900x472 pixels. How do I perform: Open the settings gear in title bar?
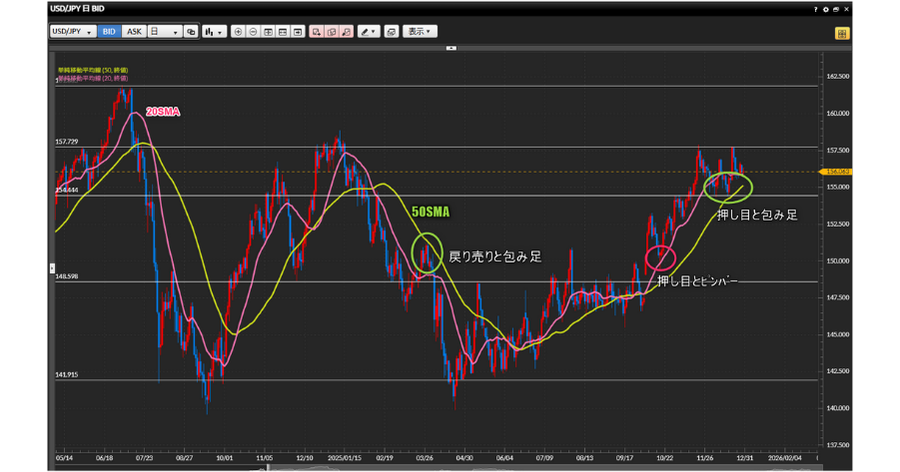[x=825, y=9]
